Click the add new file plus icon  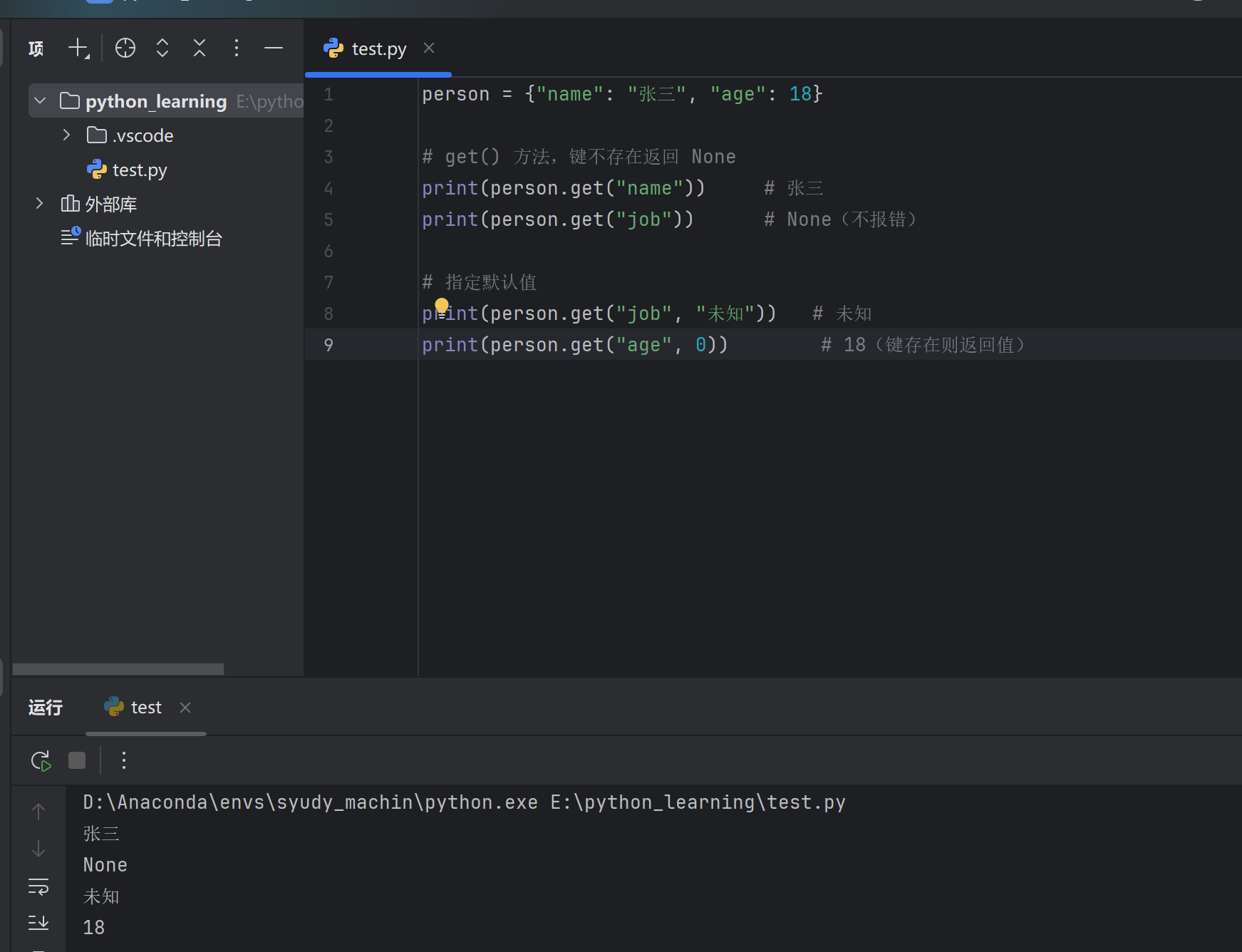[x=78, y=48]
